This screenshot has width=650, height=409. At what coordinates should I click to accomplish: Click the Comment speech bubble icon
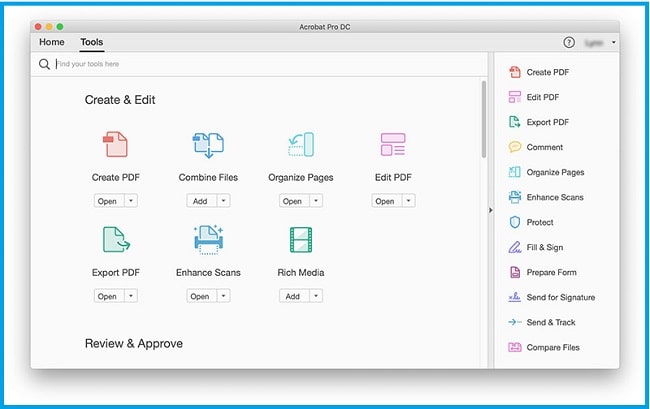click(514, 147)
